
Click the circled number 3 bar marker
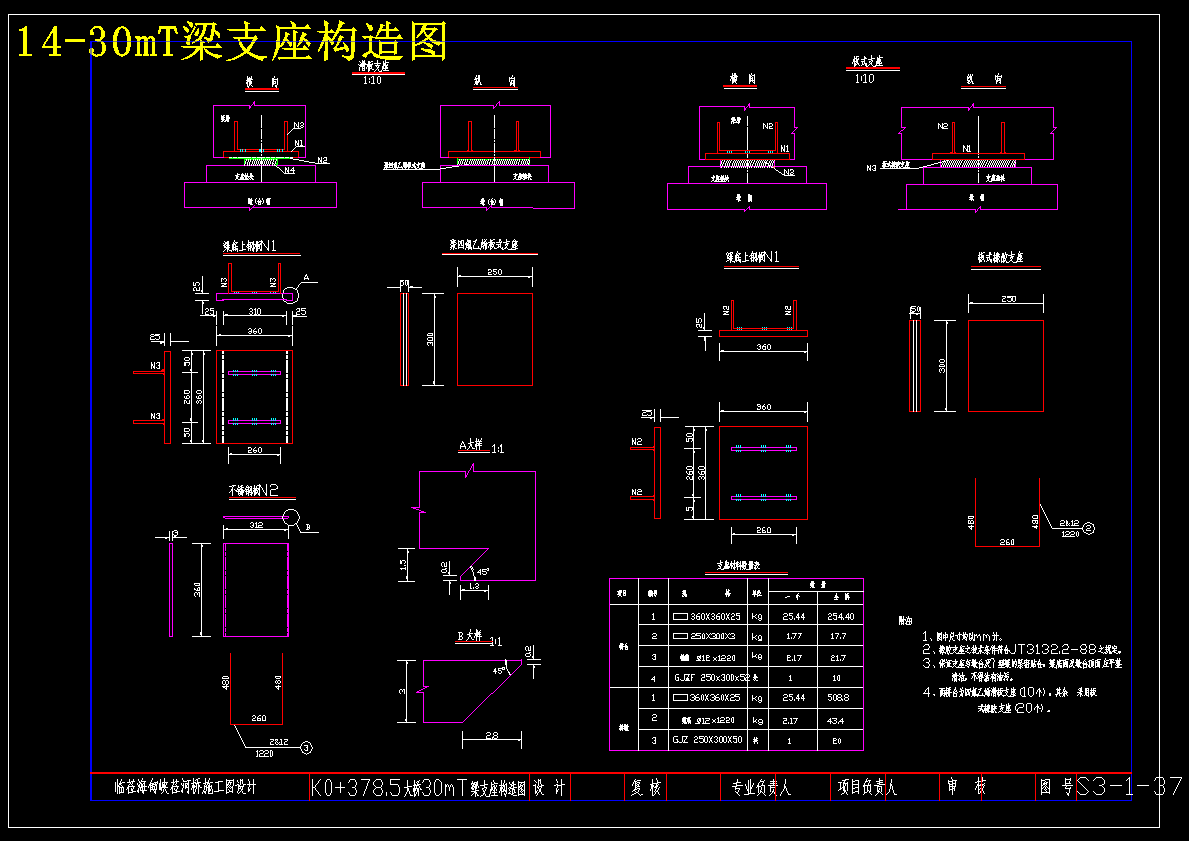coord(306,748)
